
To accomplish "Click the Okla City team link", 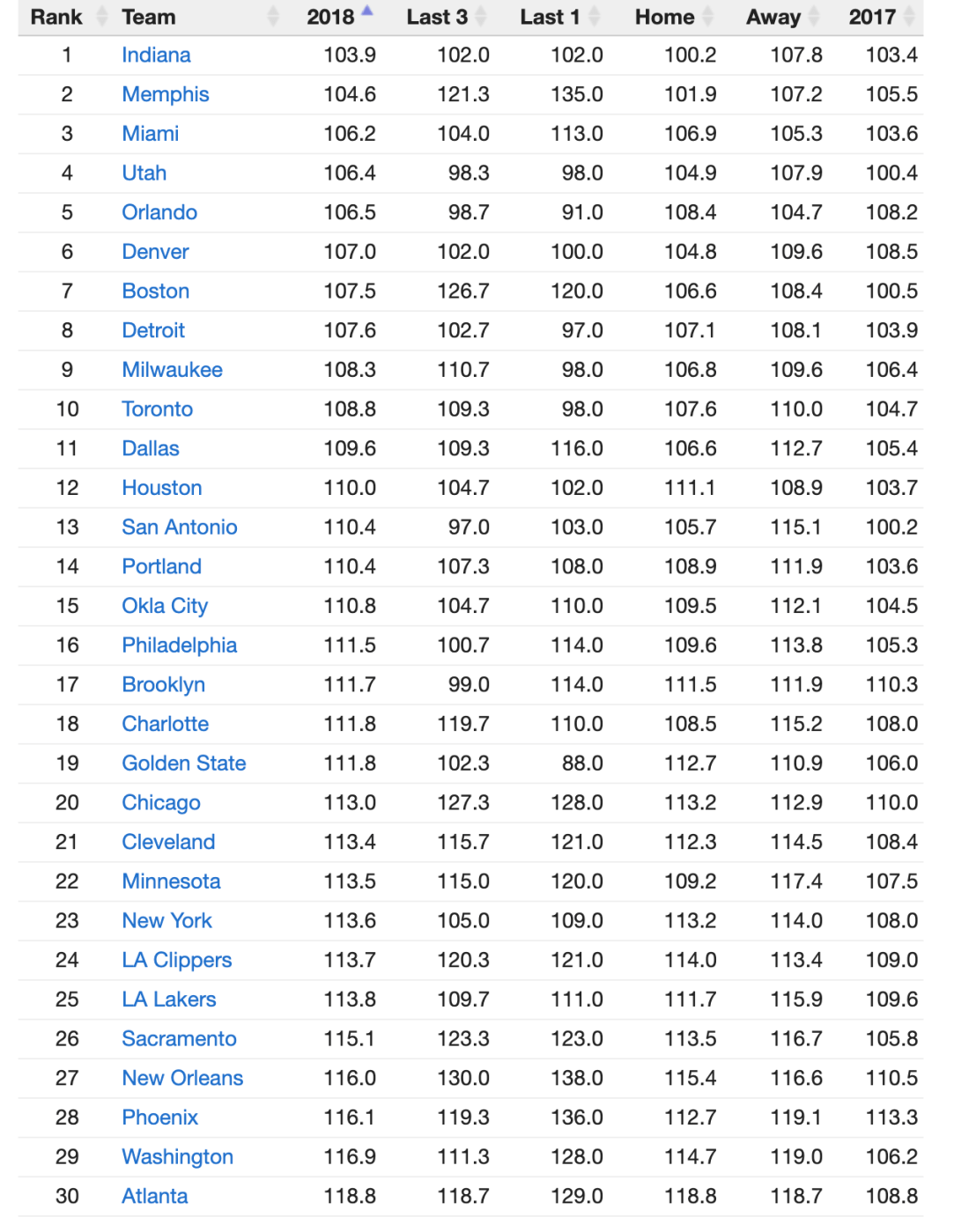I will pos(165,606).
